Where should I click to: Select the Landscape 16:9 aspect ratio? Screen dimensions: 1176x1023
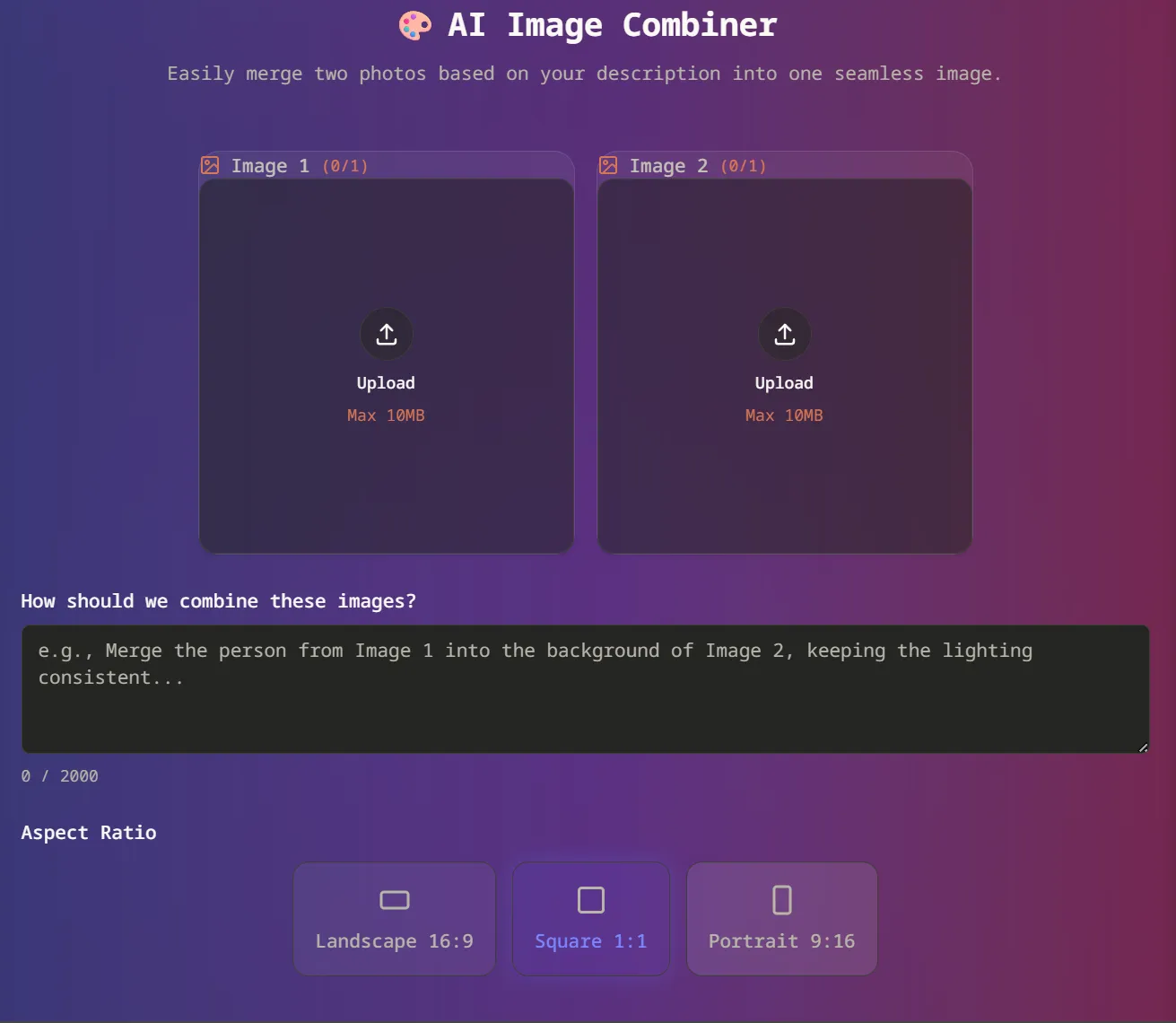(x=394, y=918)
